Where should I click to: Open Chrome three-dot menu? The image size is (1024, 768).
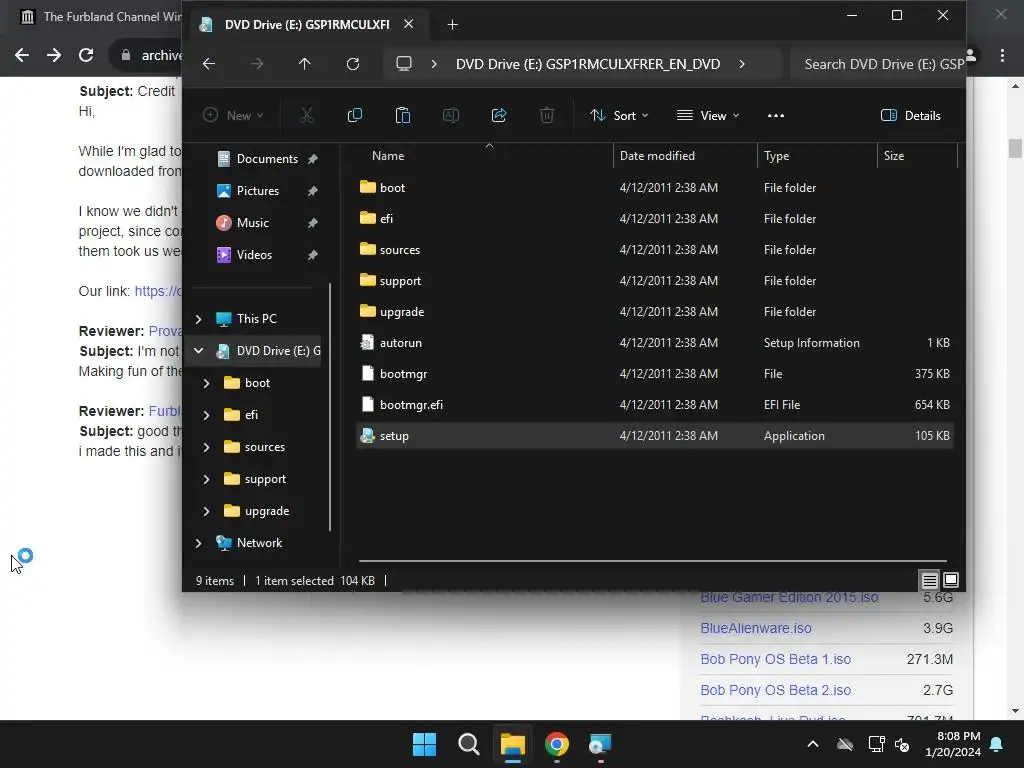coord(1002,55)
